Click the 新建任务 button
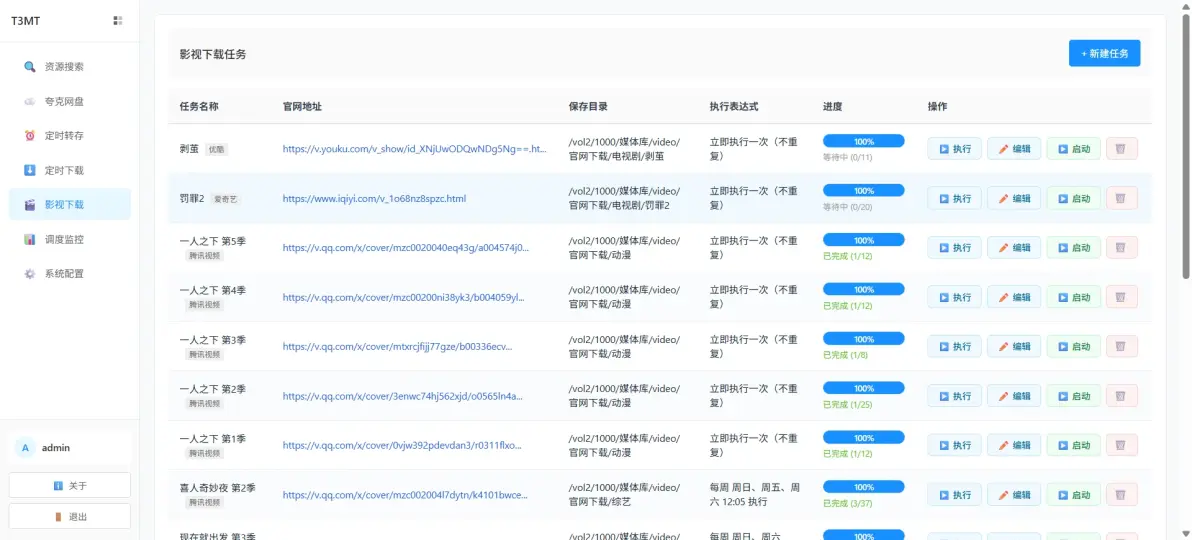 [1103, 53]
